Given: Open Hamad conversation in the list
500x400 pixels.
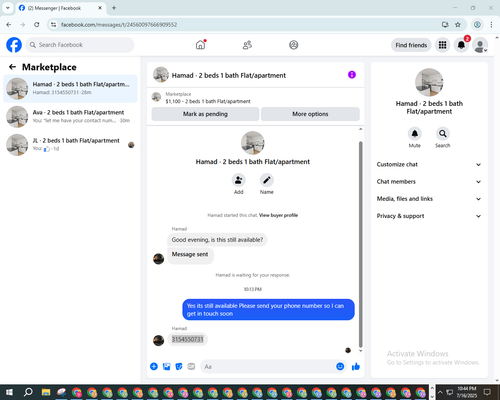Looking at the screenshot, I should 70,89.
